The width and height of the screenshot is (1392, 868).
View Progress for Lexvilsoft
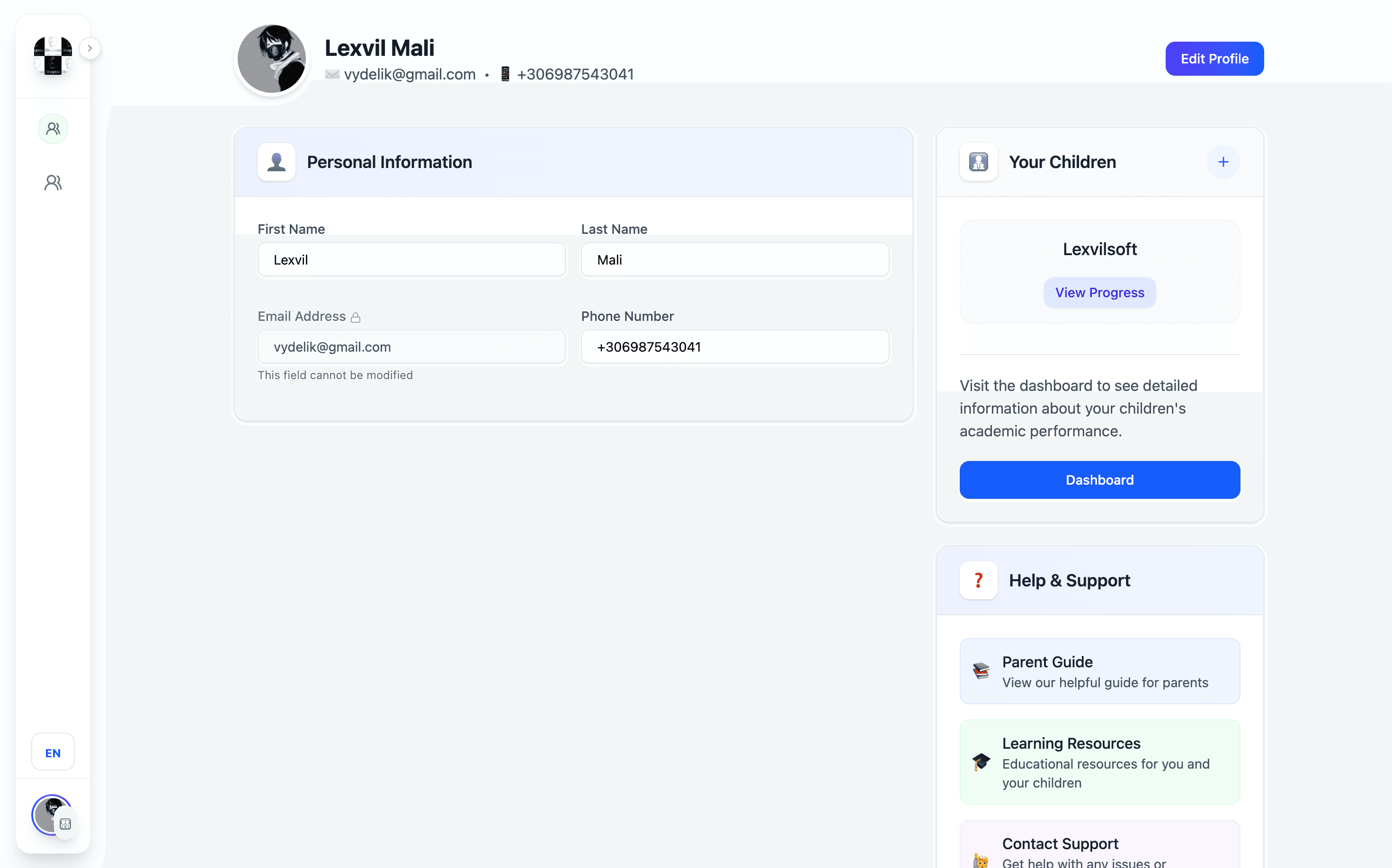pos(1100,293)
